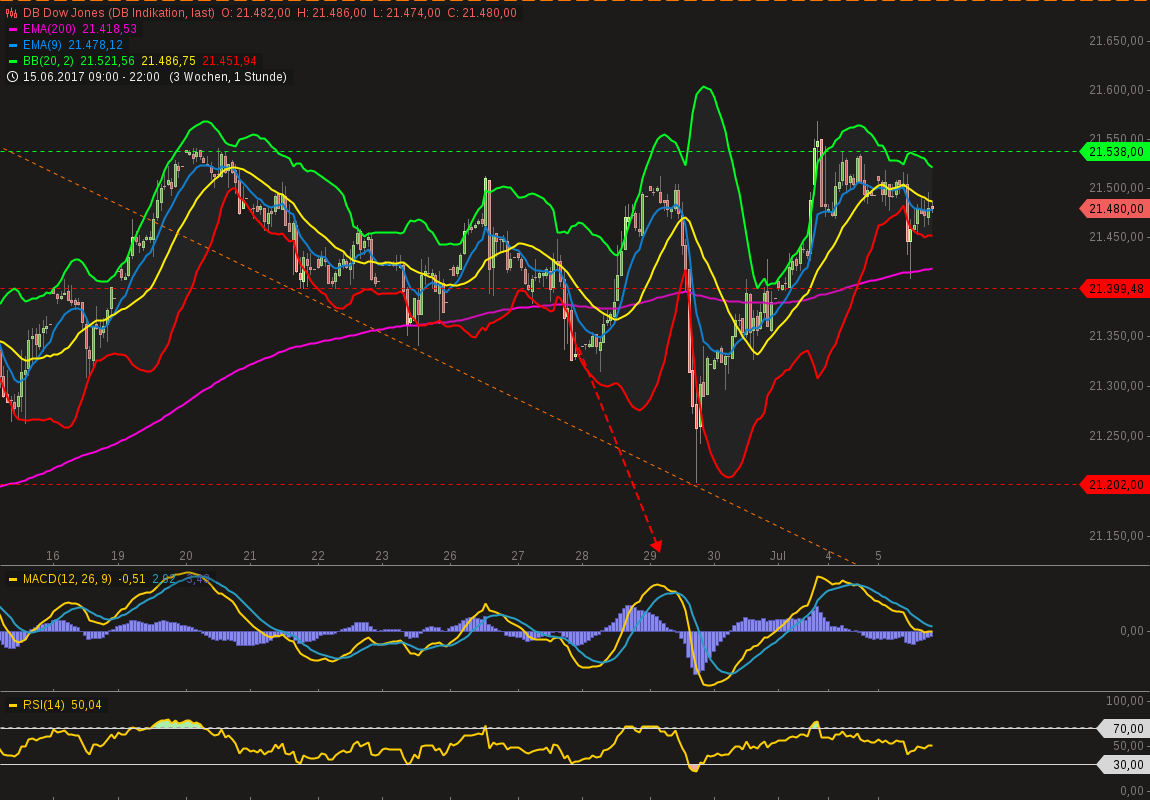The height and width of the screenshot is (800, 1150).
Task: Select the Jul label on the time axis
Action: [x=778, y=556]
